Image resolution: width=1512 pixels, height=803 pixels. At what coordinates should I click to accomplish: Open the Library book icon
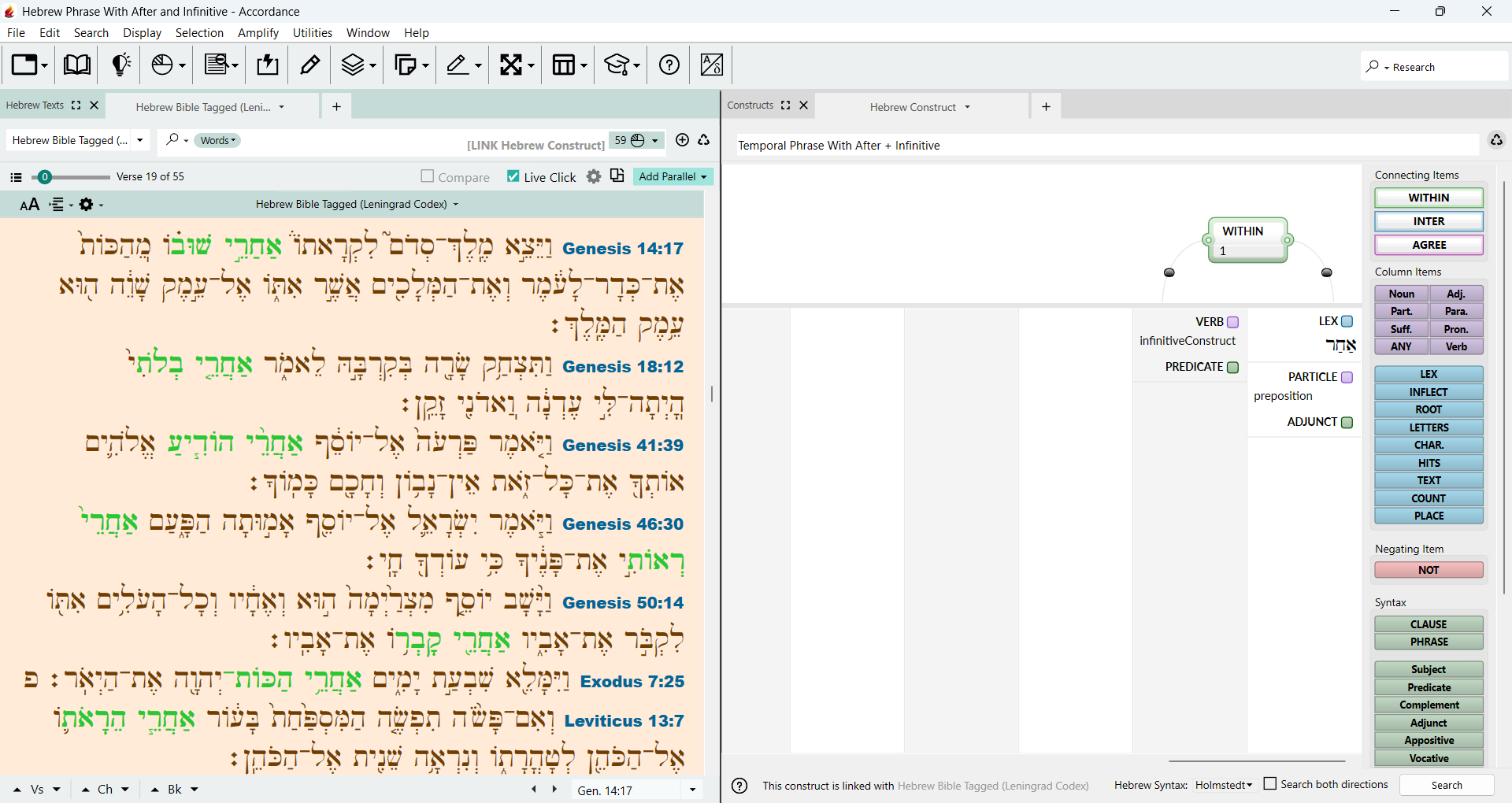point(76,65)
